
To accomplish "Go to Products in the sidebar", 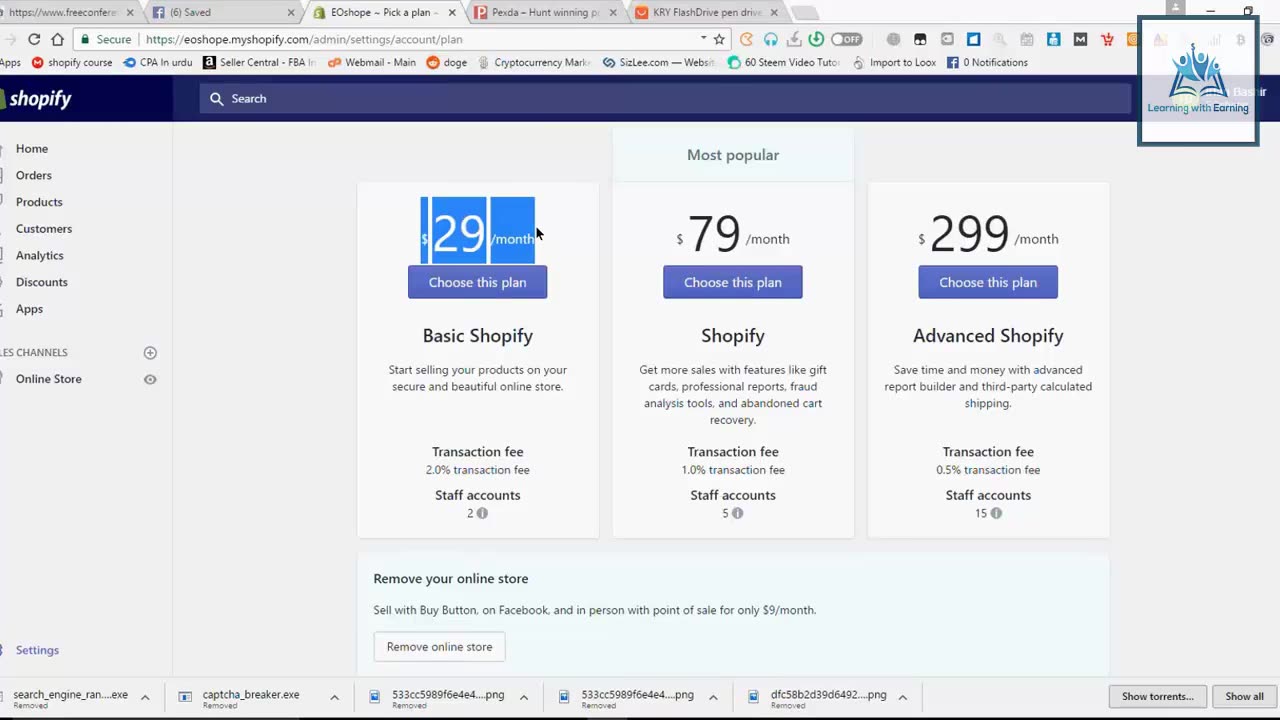I will tap(39, 202).
